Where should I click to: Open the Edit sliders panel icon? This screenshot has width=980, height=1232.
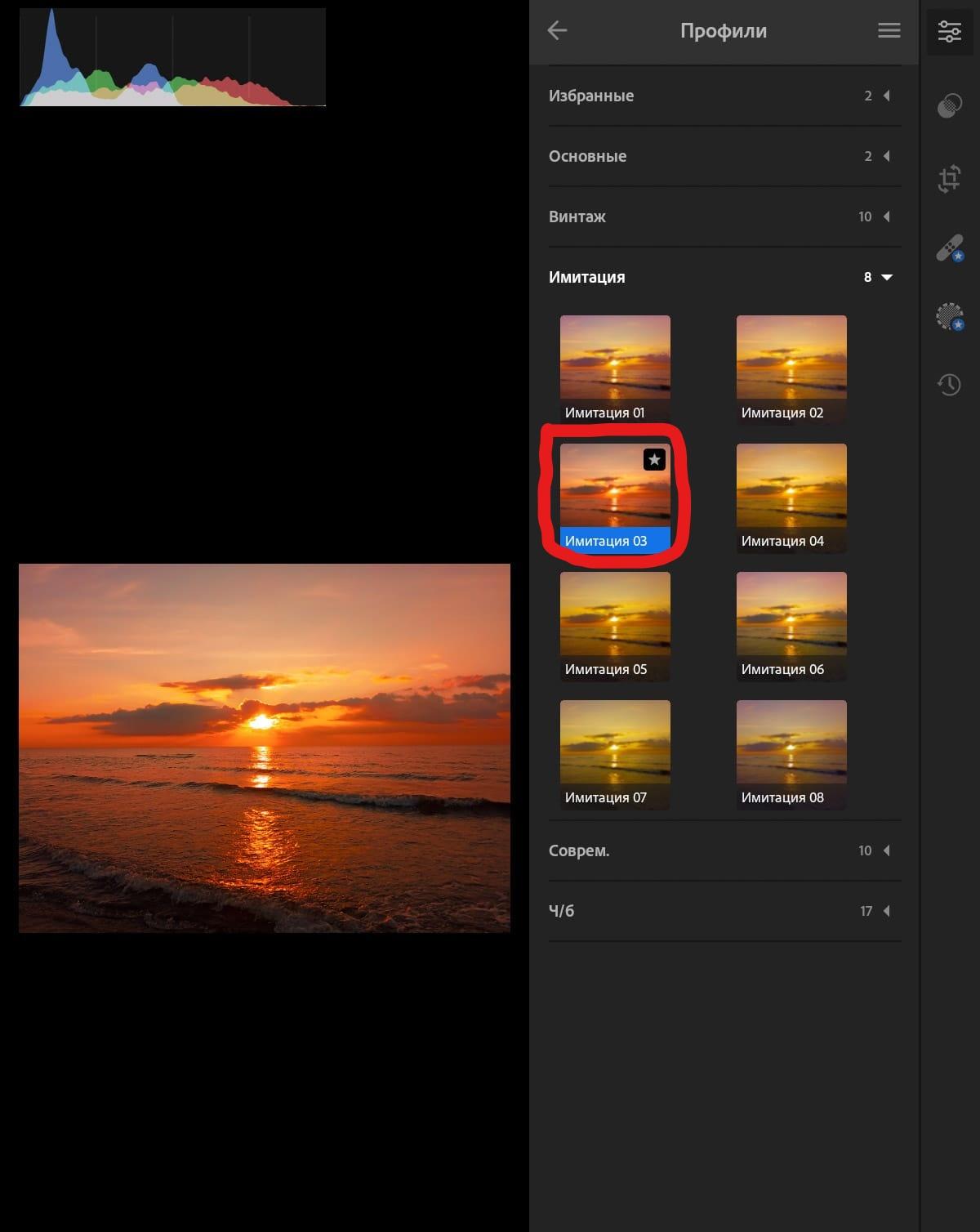pos(949,31)
